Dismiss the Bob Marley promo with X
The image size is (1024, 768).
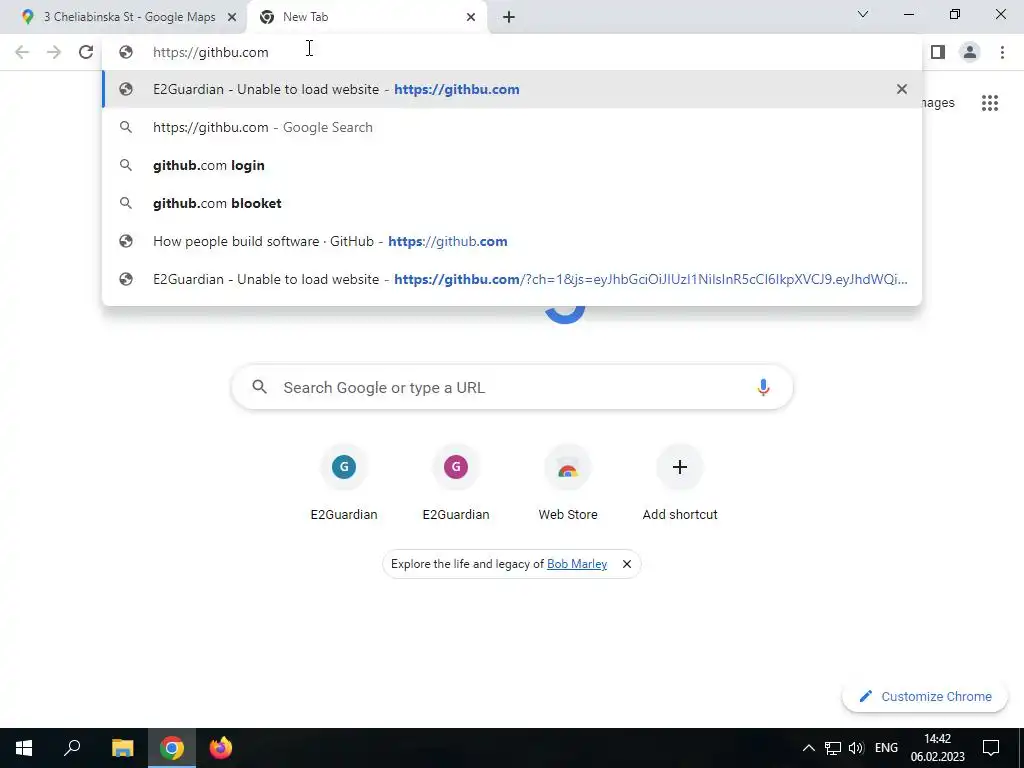[x=627, y=564]
